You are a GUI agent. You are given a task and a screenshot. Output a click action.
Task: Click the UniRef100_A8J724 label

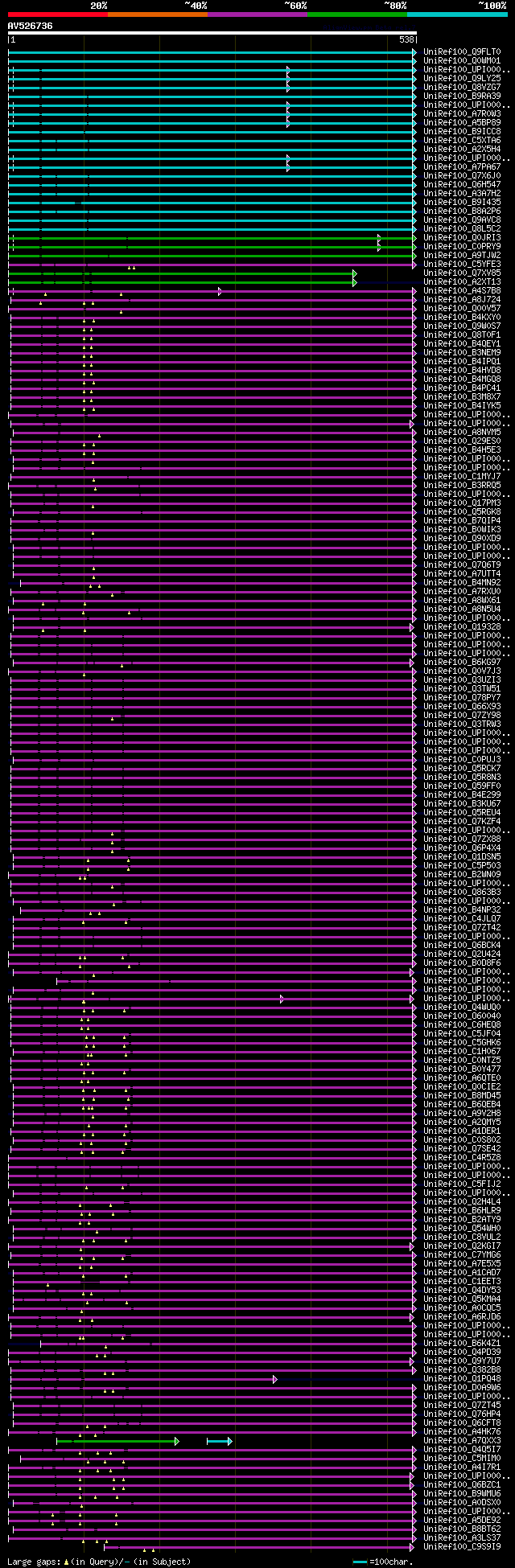pyautogui.click(x=462, y=299)
